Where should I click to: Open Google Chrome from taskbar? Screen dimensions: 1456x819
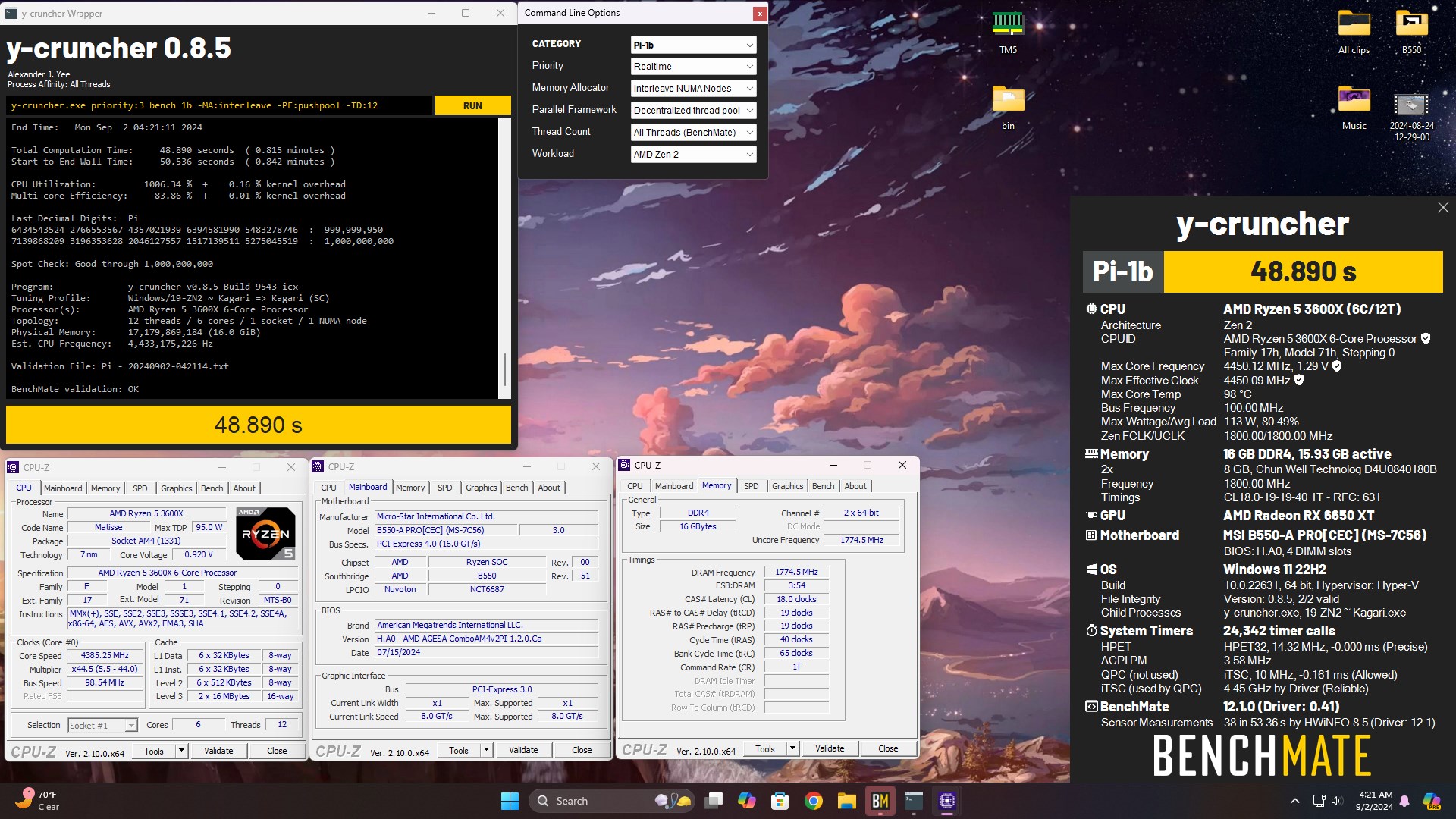coord(814,801)
